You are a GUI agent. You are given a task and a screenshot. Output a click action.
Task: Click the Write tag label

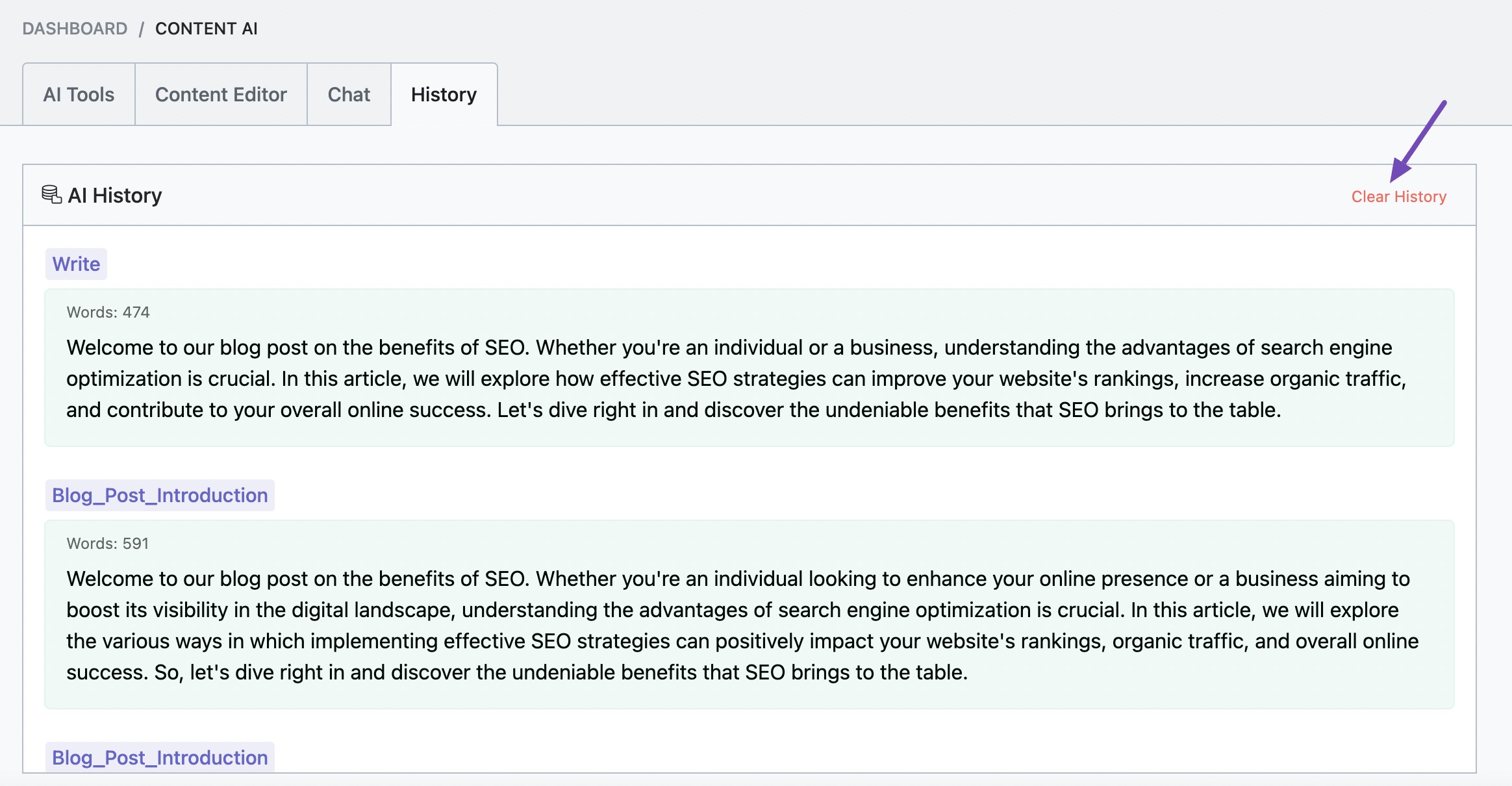point(76,264)
